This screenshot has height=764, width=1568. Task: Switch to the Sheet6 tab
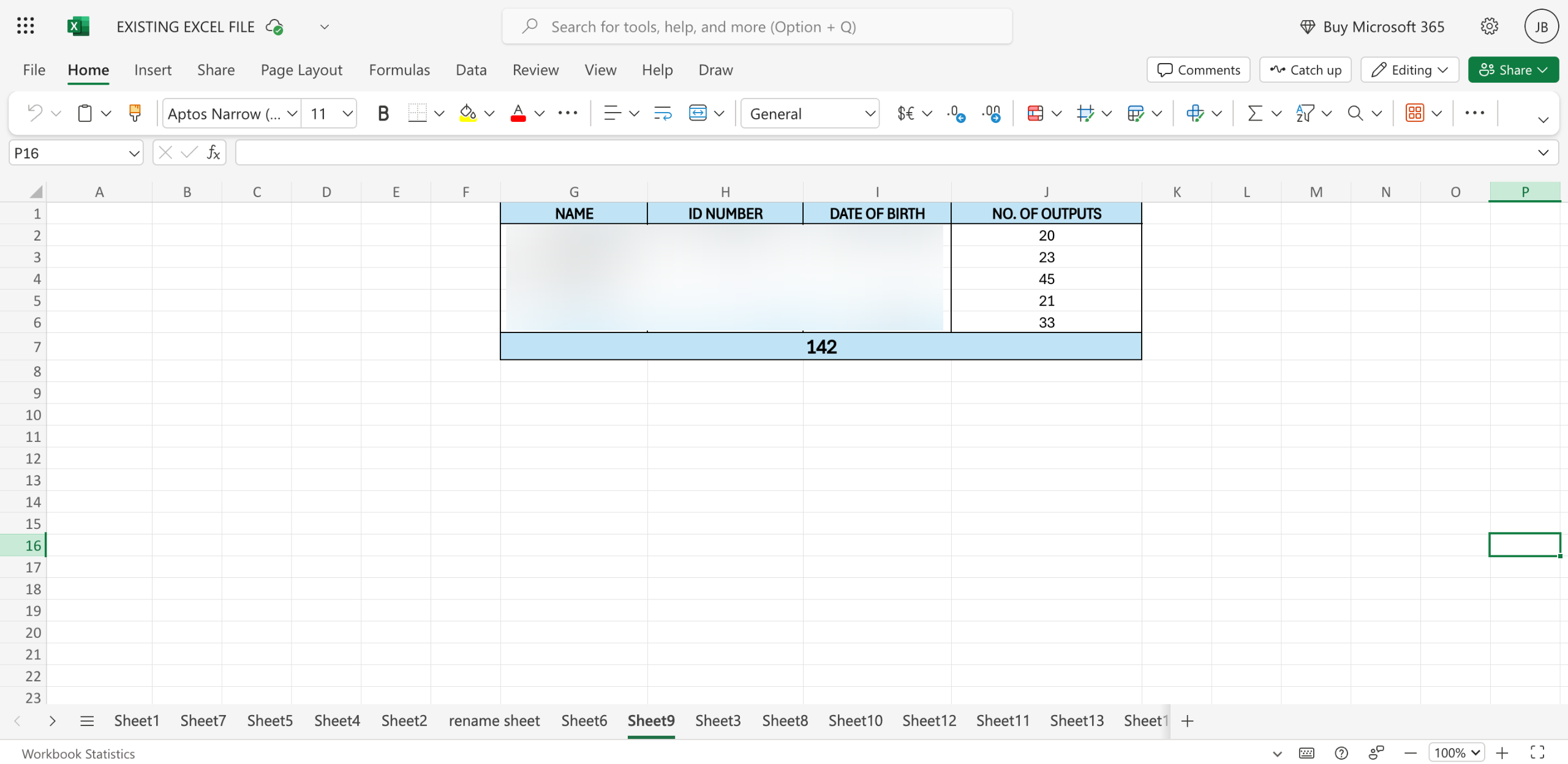584,721
